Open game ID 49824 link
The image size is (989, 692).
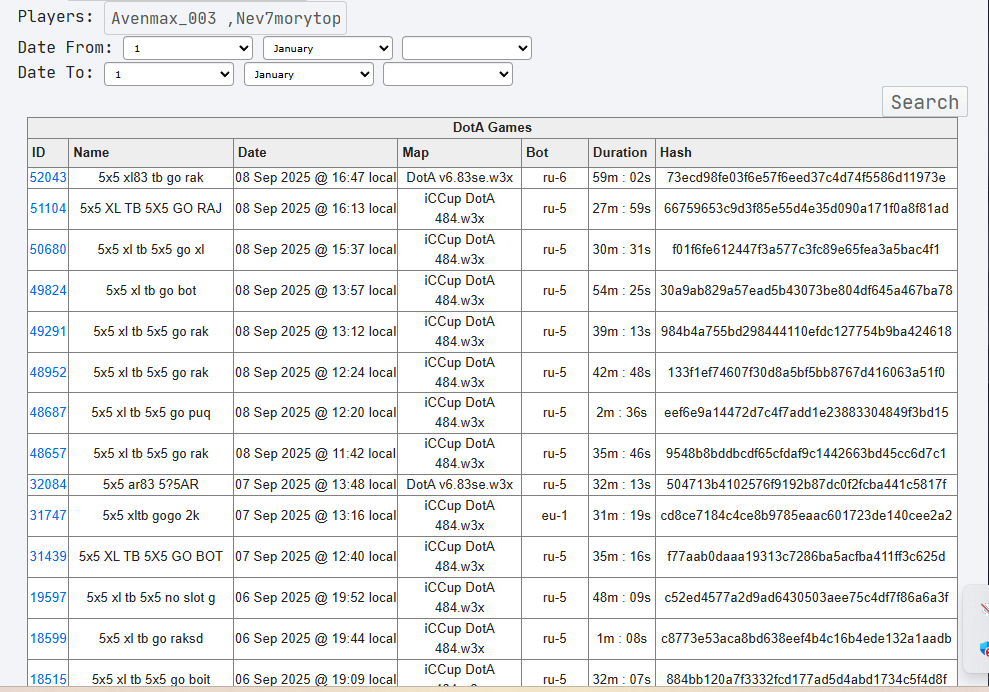48,290
